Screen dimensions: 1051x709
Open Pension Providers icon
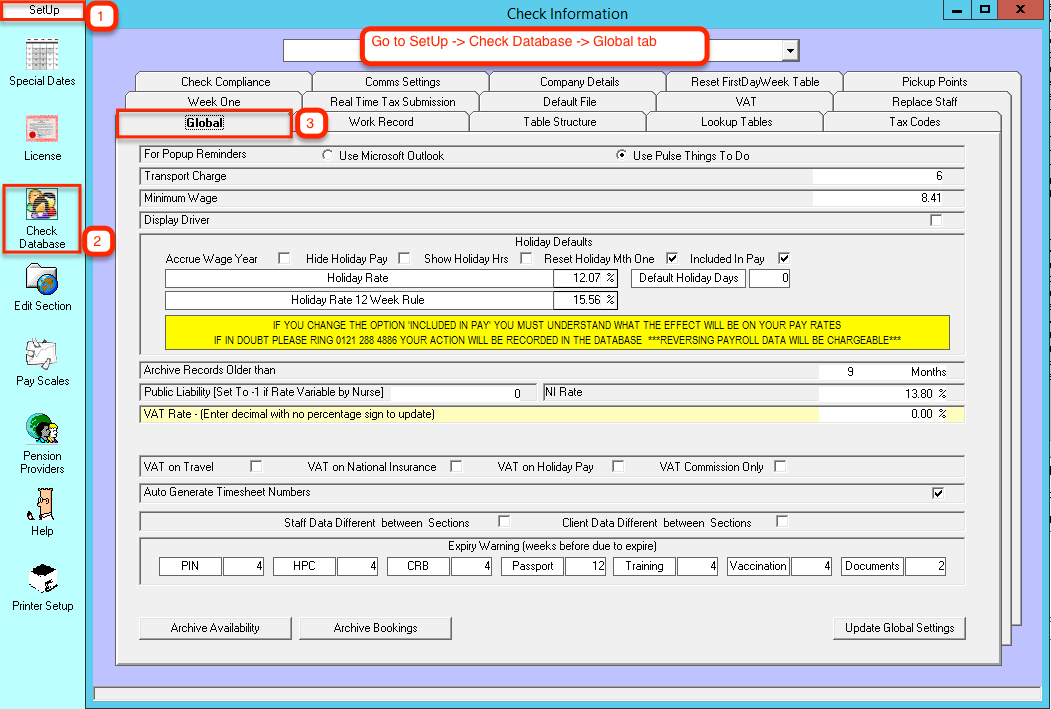pos(42,429)
